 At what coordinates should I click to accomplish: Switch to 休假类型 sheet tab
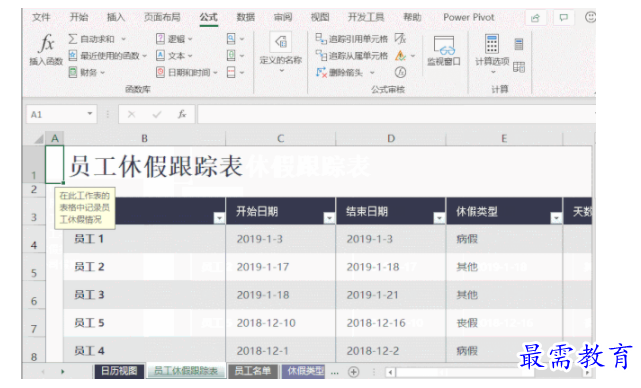click(x=304, y=371)
